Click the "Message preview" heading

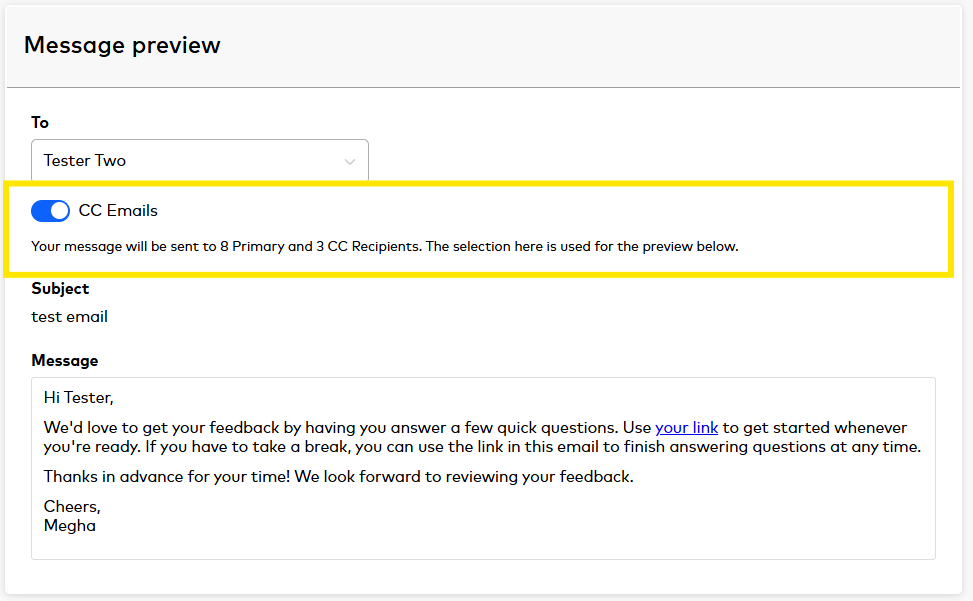(x=122, y=45)
